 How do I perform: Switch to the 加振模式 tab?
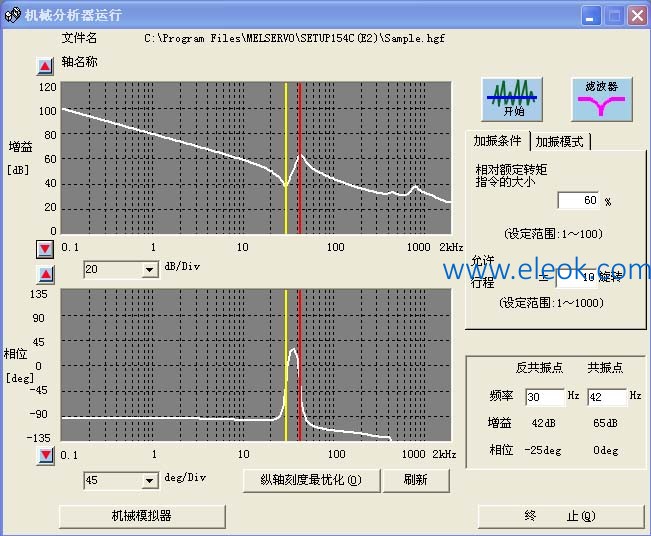pyautogui.click(x=560, y=142)
